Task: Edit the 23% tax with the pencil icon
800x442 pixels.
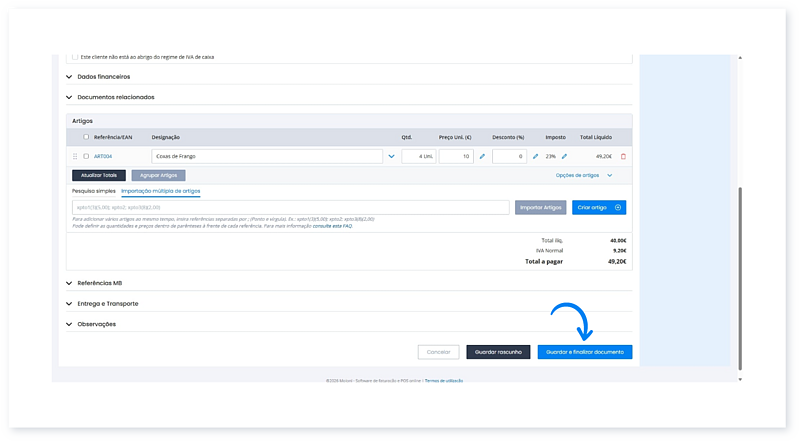Action: (x=564, y=156)
